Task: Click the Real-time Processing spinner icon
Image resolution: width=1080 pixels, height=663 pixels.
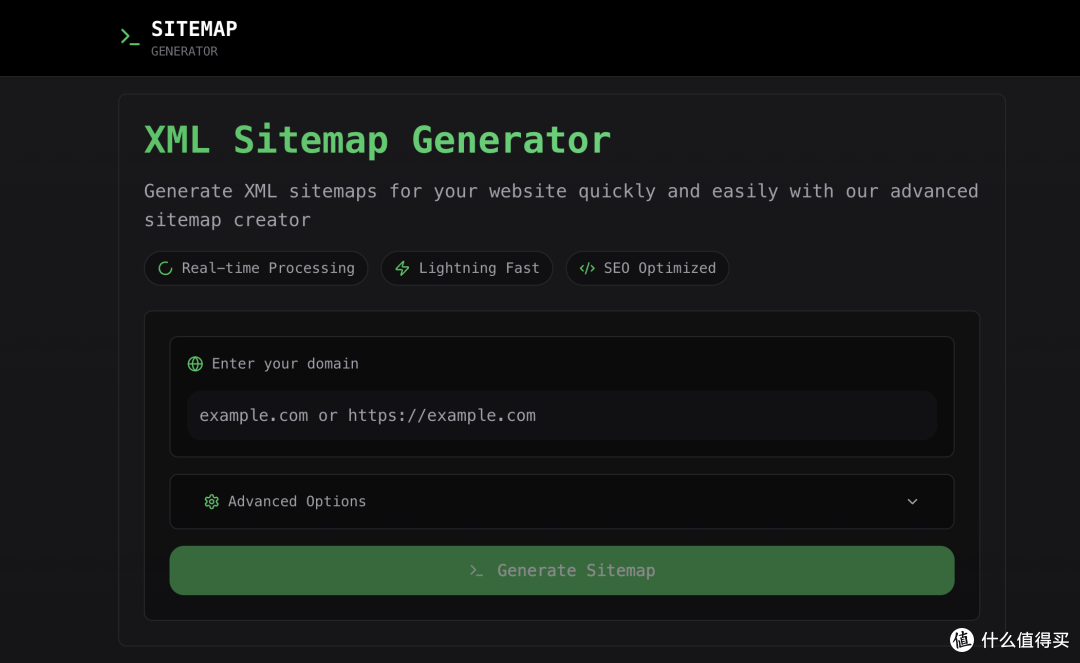Action: 165,269
